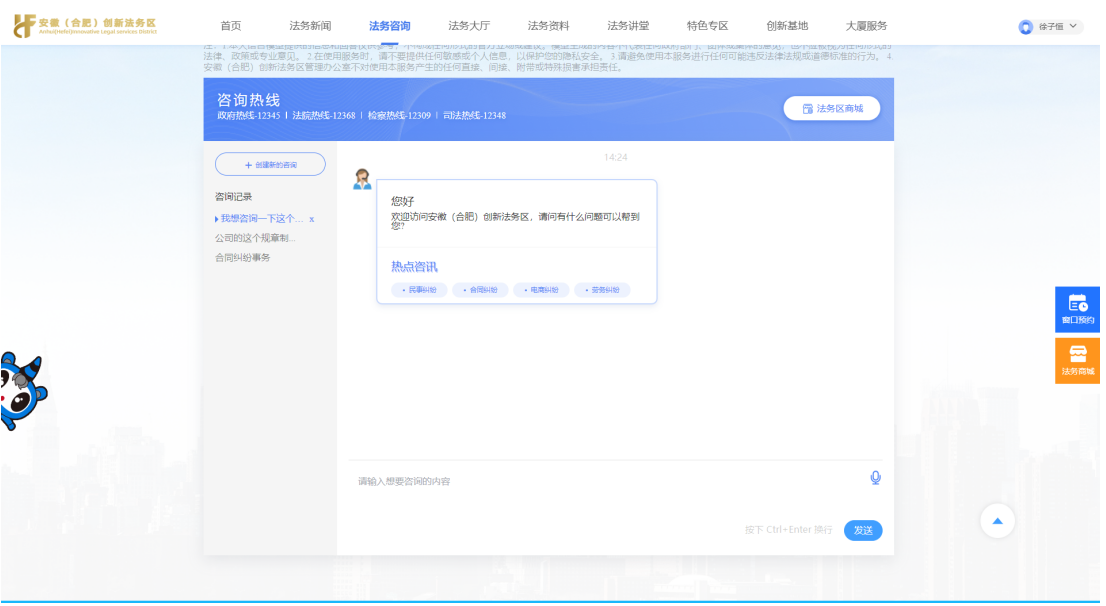
Task: Click the 政府热线-12345 hotline text
Action: click(248, 116)
